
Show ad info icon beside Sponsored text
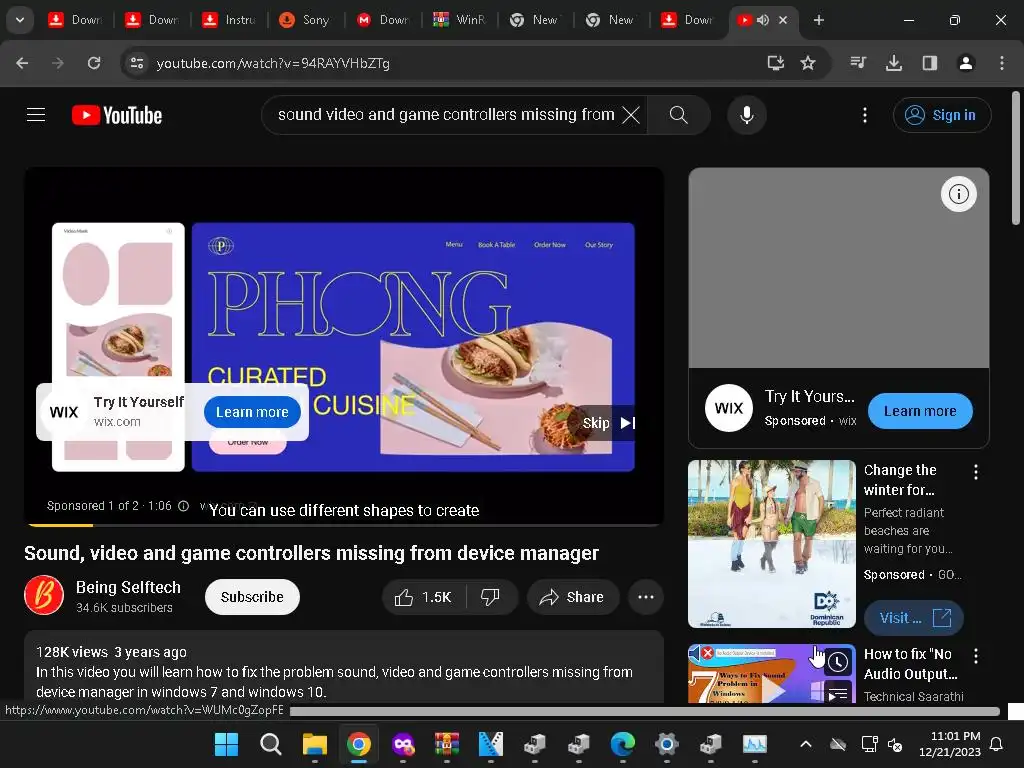pyautogui.click(x=184, y=505)
